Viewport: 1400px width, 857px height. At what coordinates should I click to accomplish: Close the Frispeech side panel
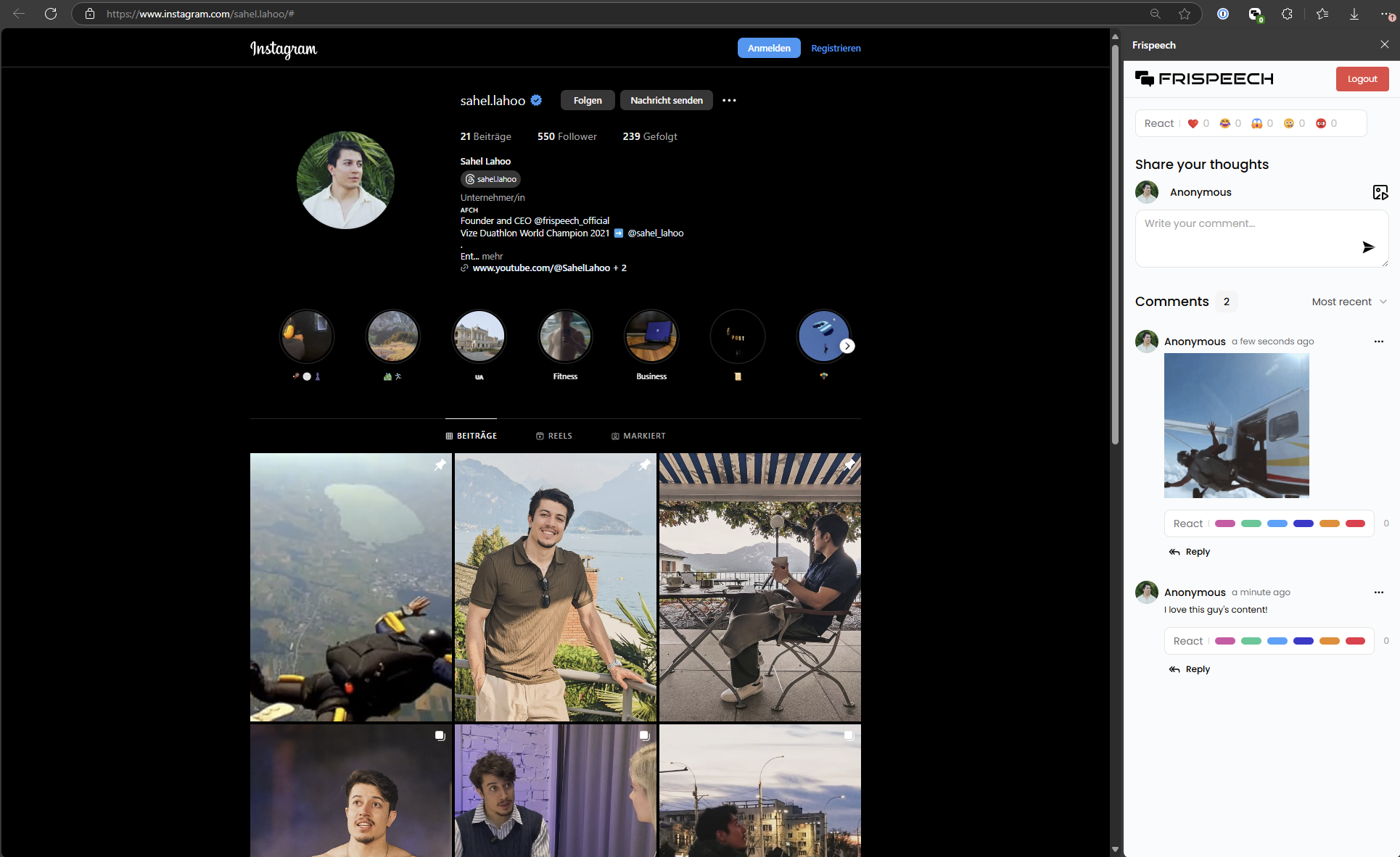pyautogui.click(x=1385, y=44)
